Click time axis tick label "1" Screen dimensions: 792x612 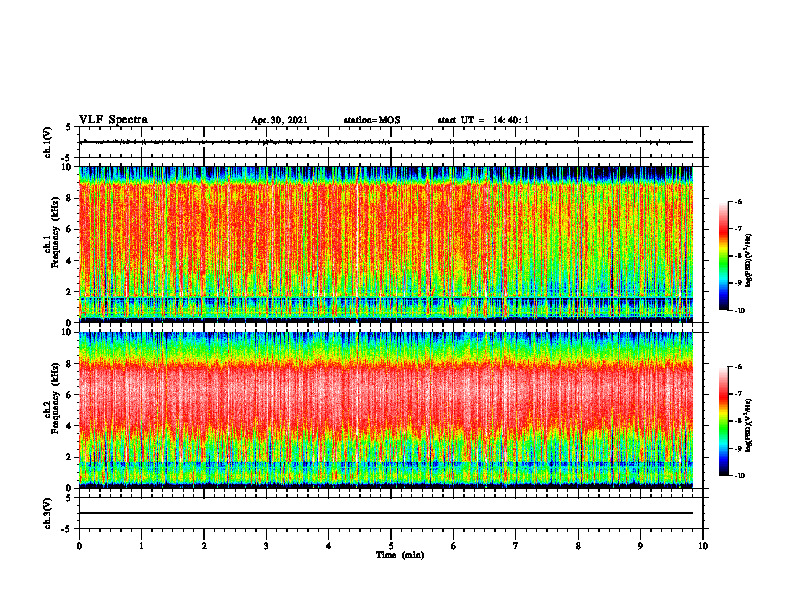point(142,546)
